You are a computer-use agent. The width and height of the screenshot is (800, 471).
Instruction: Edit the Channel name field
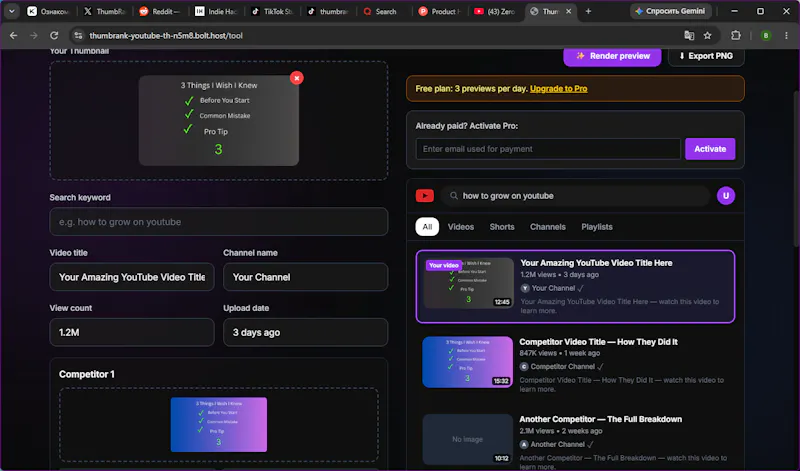coord(305,277)
